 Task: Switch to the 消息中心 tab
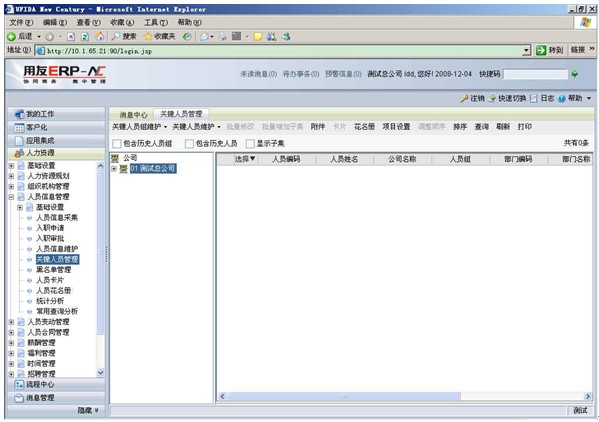point(133,115)
